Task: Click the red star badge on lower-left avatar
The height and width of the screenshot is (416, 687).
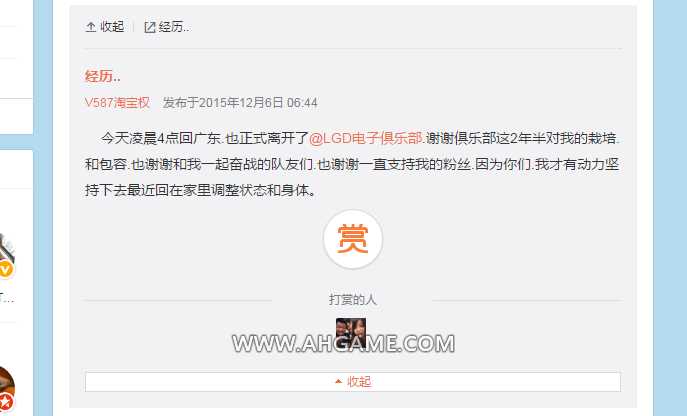Action: point(5,402)
